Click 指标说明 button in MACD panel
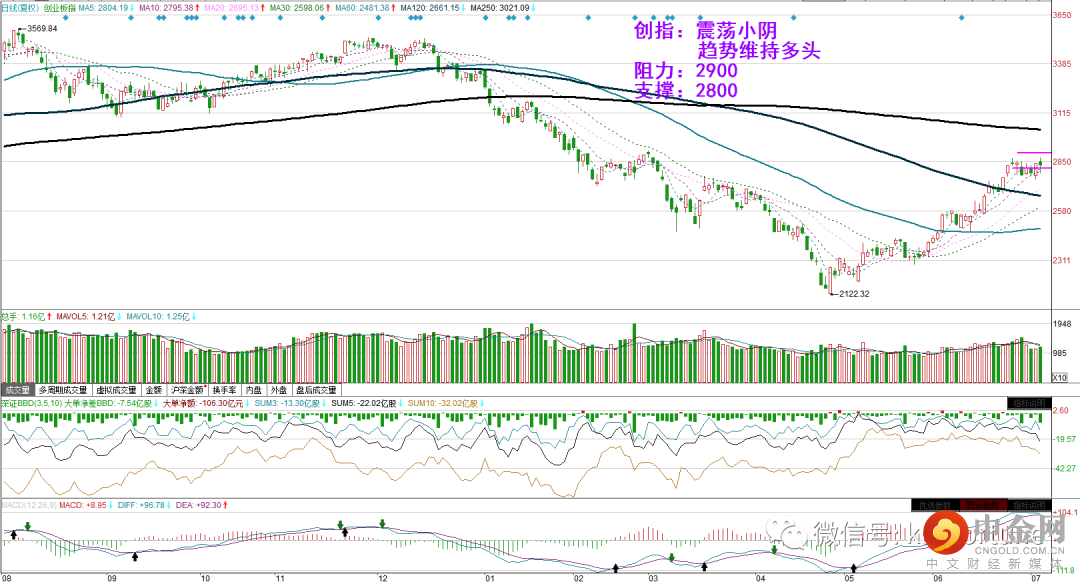Screen dimensions: 1080x582 click(x=1029, y=505)
